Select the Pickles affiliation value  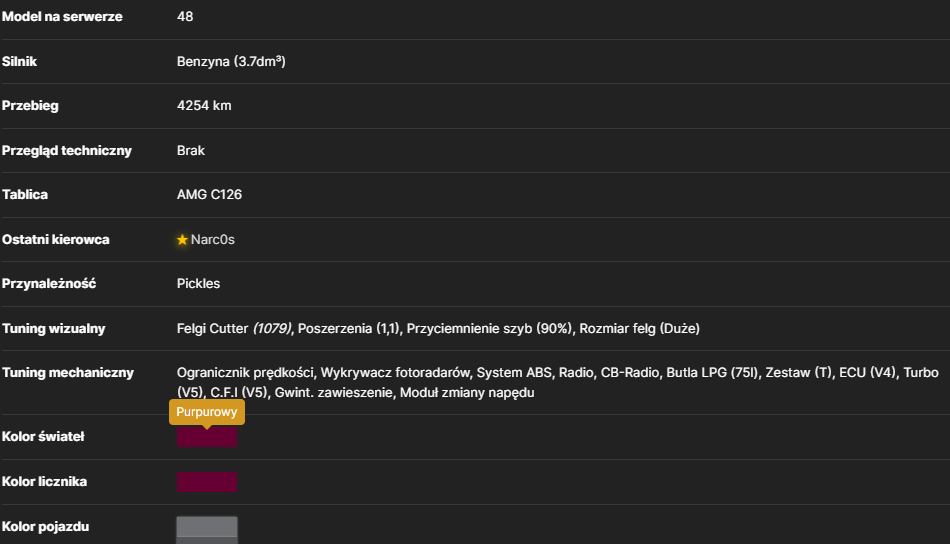198,284
